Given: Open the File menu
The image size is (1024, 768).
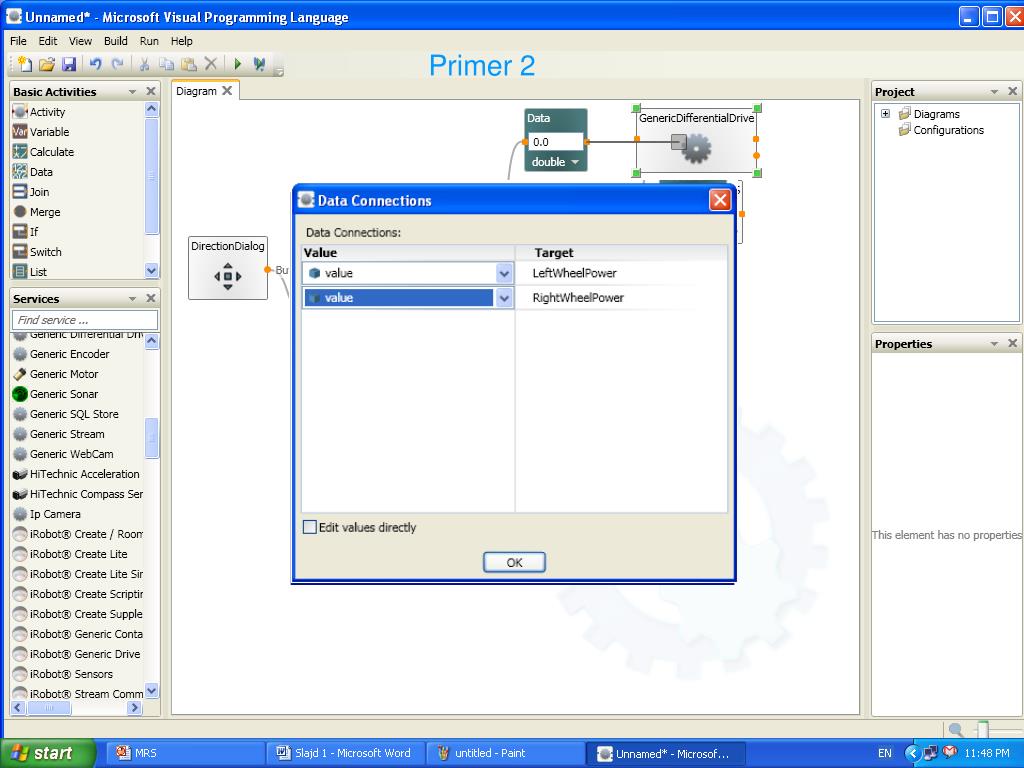Looking at the screenshot, I should [x=18, y=40].
